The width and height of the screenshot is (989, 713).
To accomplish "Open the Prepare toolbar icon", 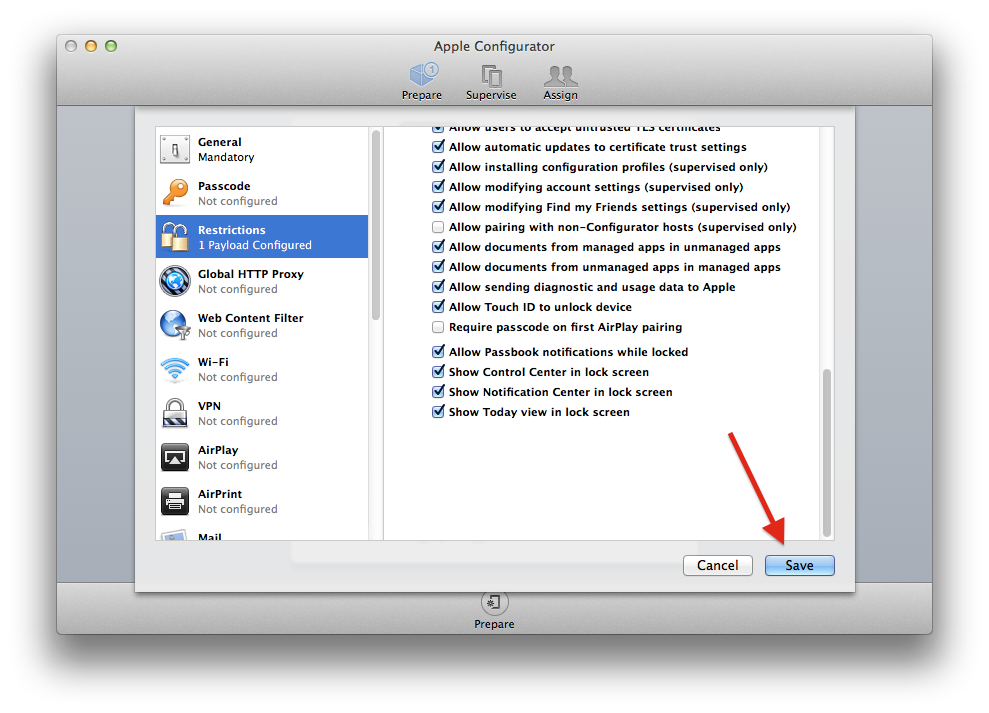I will click(423, 76).
